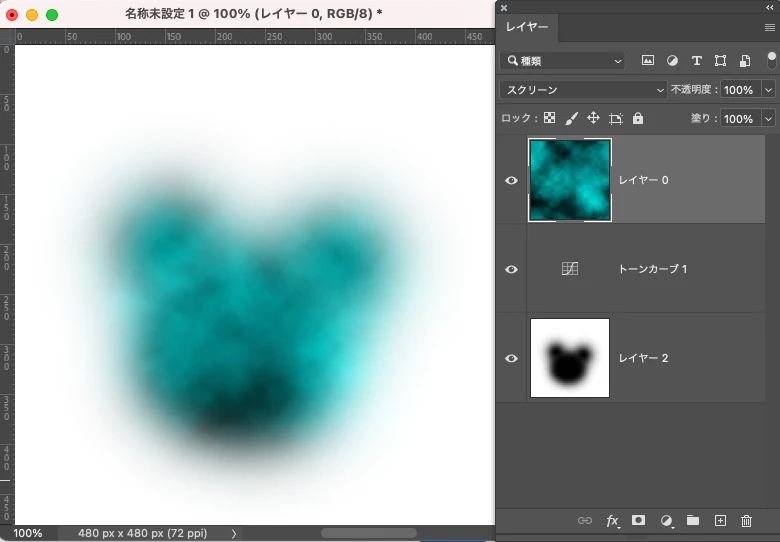Click the horizontal scrollbar under canvas
This screenshot has width=780, height=542.
[x=368, y=534]
